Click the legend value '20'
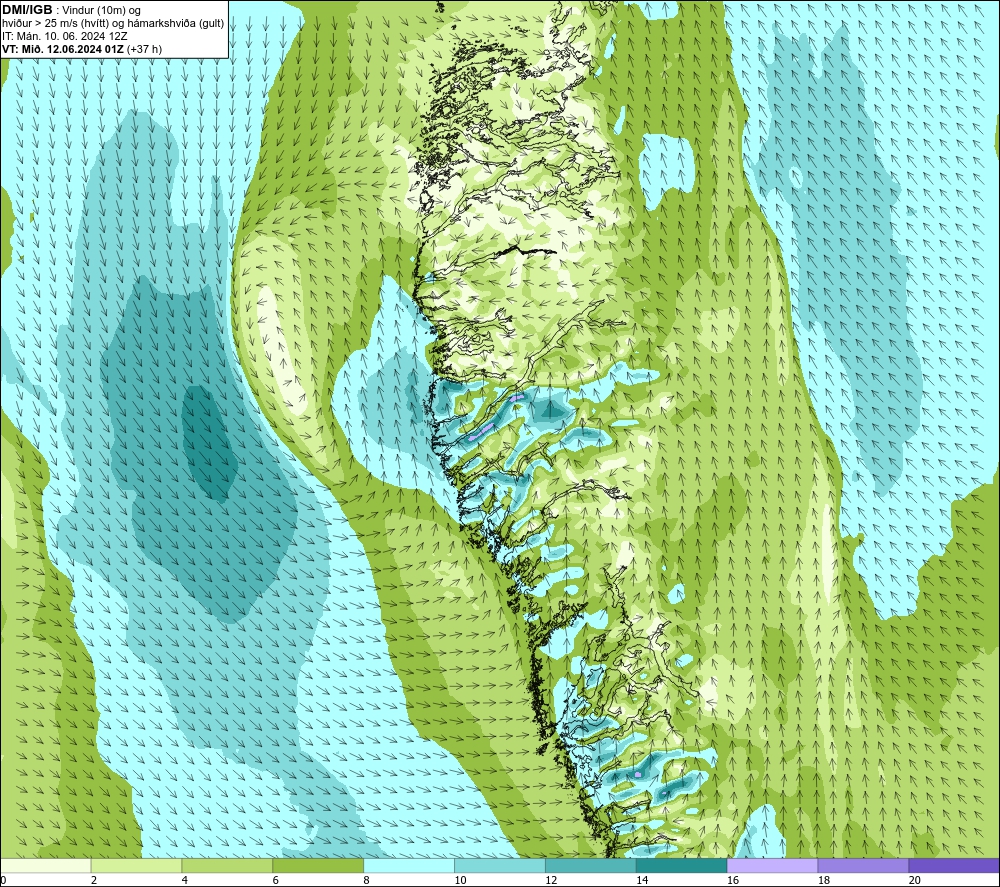 point(915,880)
